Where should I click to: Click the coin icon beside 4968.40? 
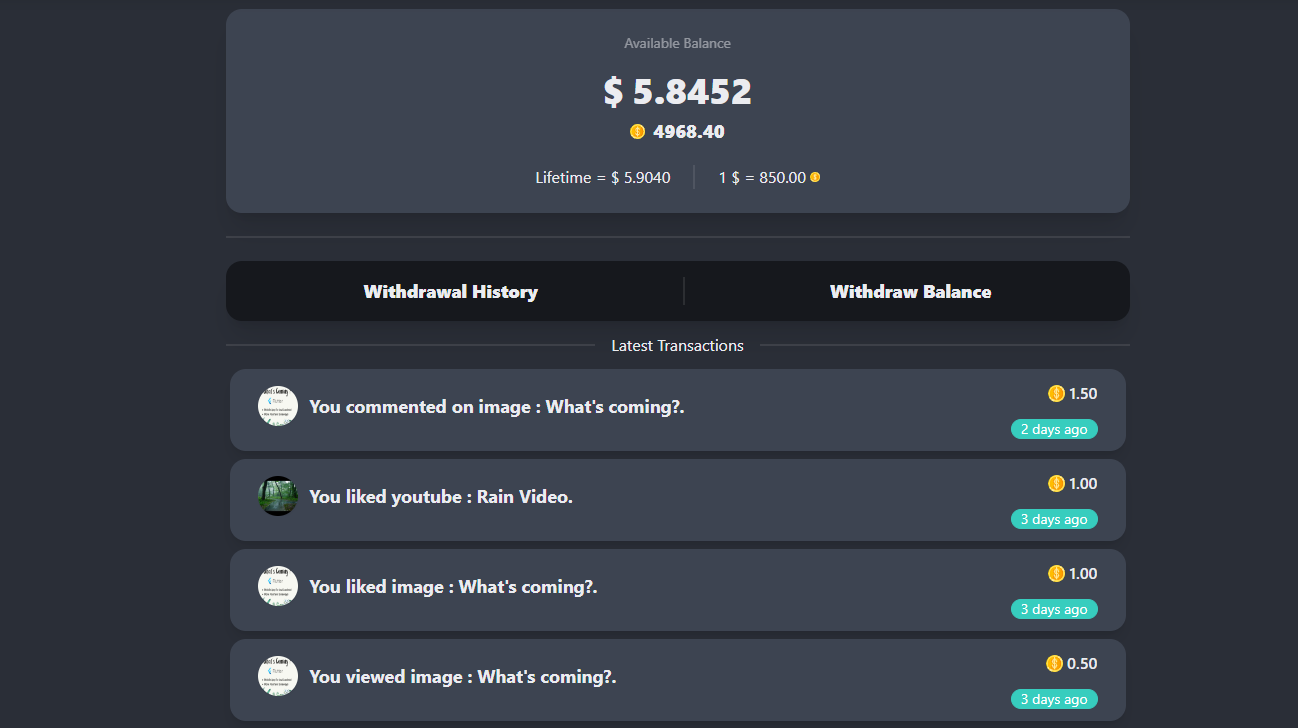[x=637, y=132]
